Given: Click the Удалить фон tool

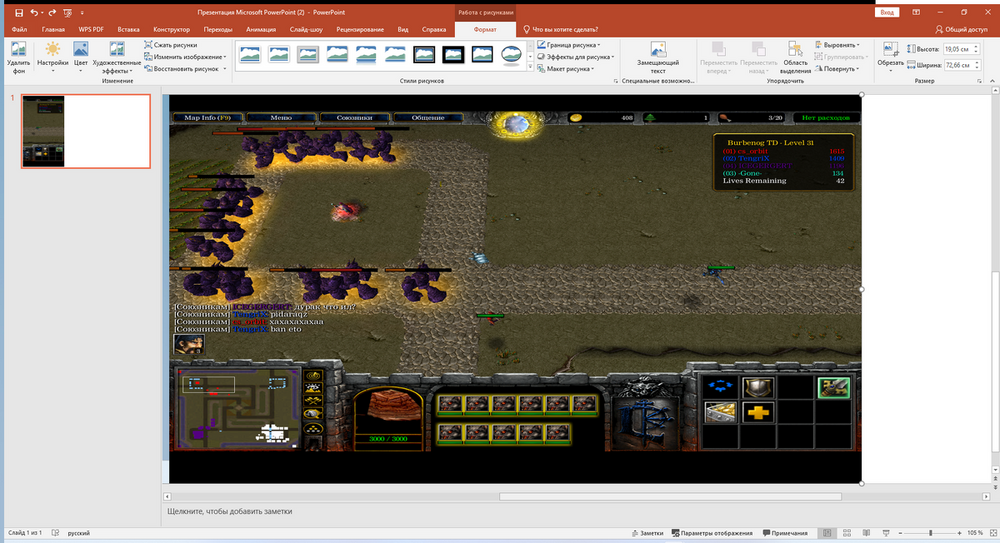Looking at the screenshot, I should point(18,57).
